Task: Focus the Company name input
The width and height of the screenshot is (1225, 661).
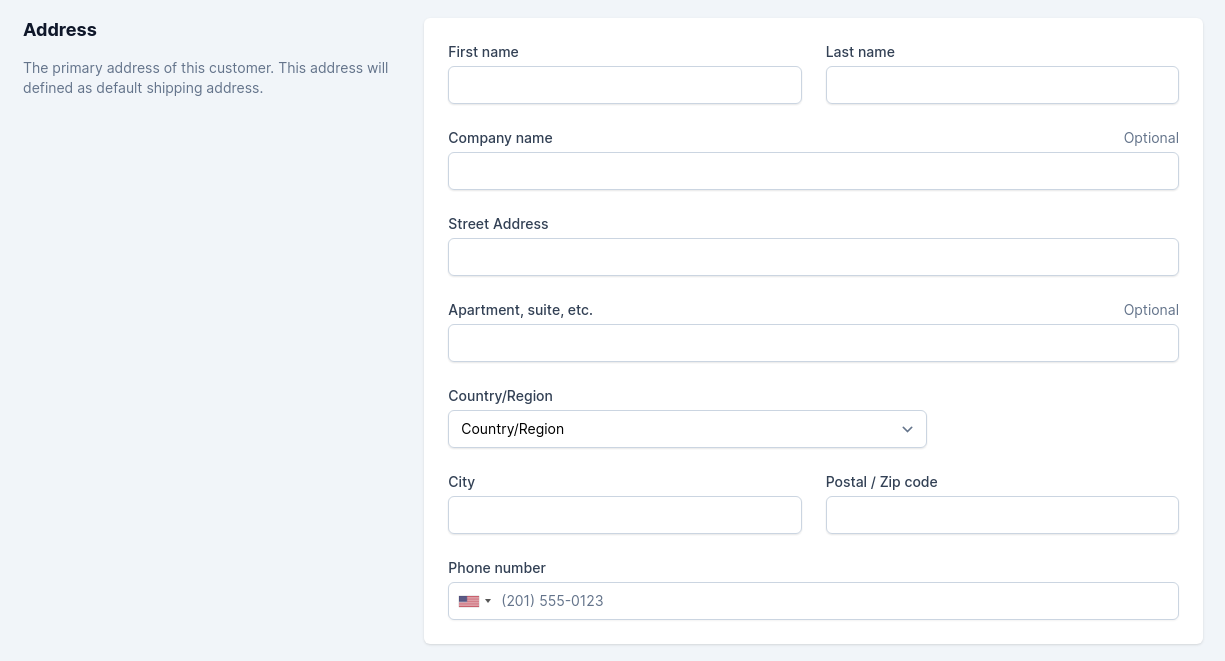Action: click(x=813, y=171)
